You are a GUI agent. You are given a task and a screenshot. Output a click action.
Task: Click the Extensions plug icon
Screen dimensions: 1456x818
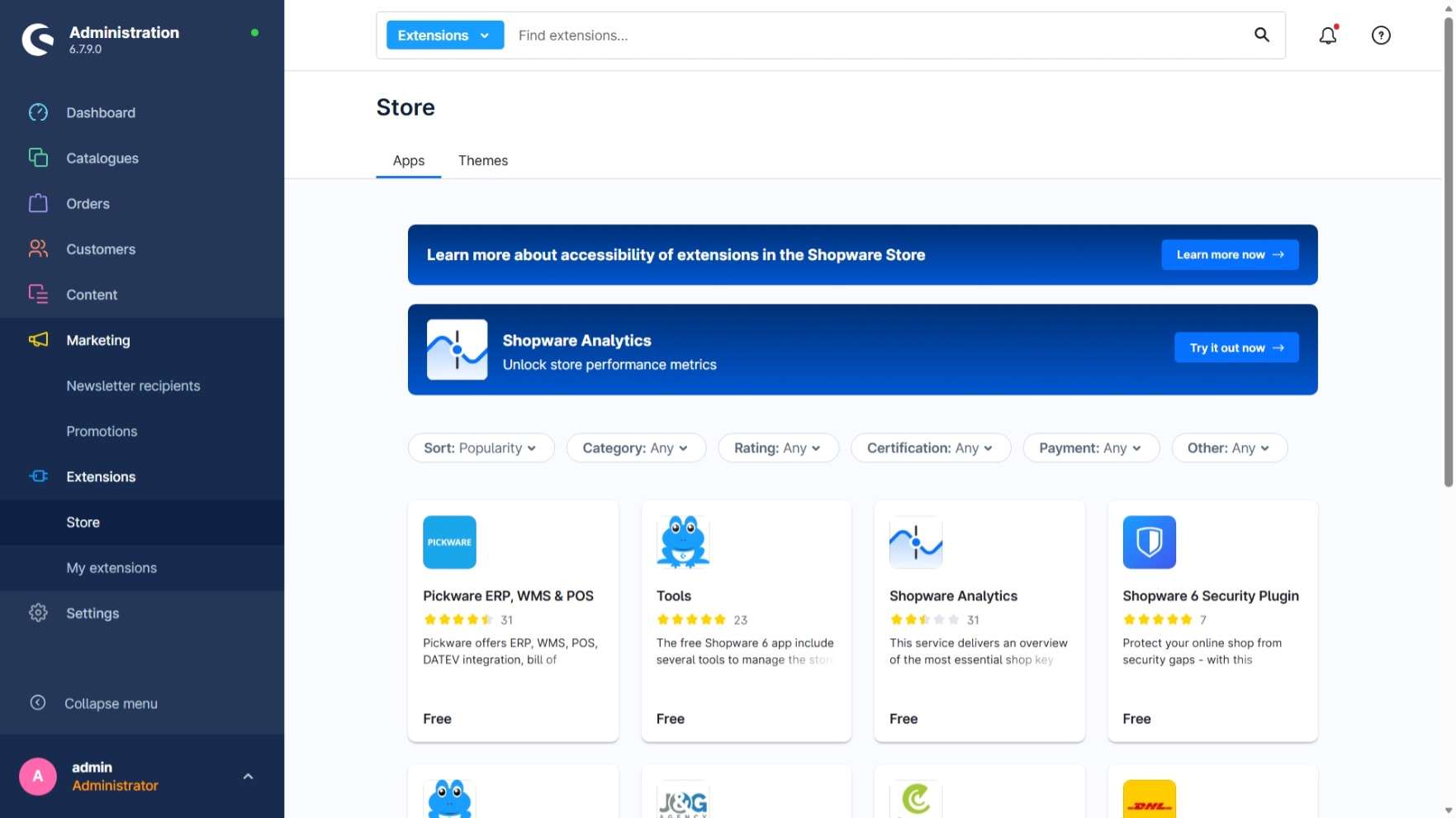[38, 476]
